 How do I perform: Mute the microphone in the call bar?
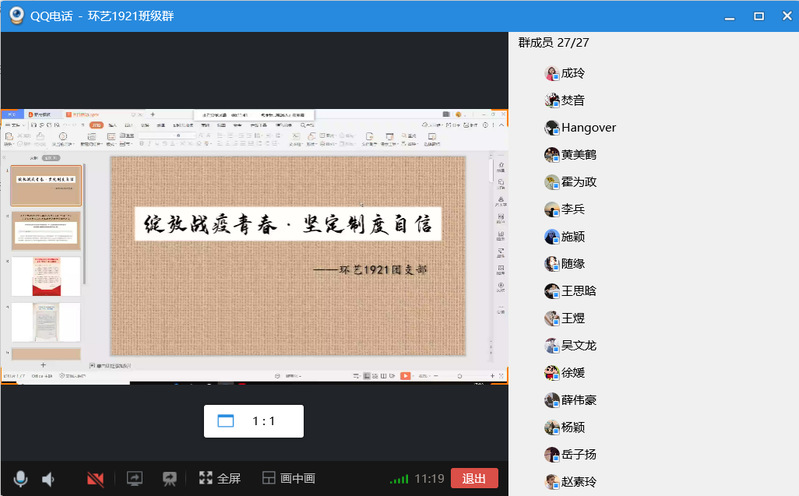click(20, 479)
